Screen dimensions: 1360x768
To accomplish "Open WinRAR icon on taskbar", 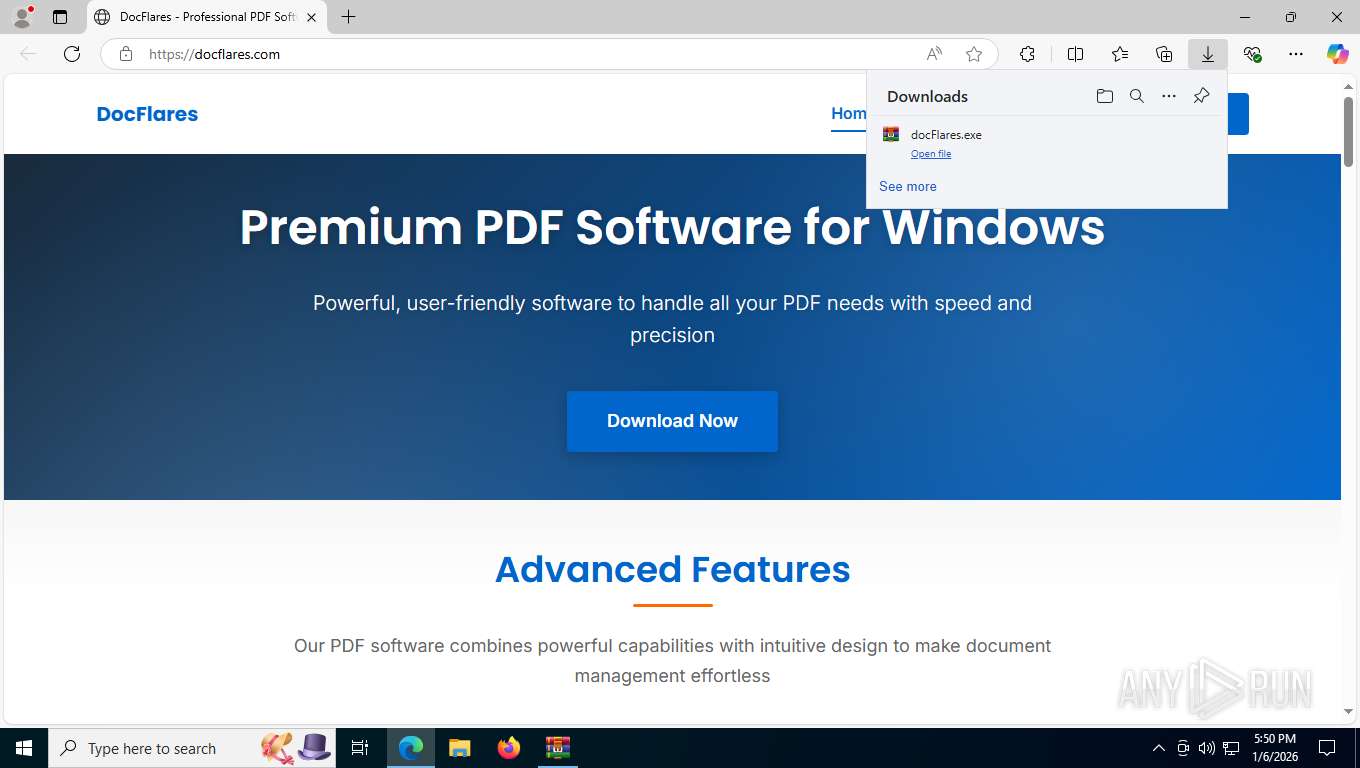I will (x=557, y=748).
